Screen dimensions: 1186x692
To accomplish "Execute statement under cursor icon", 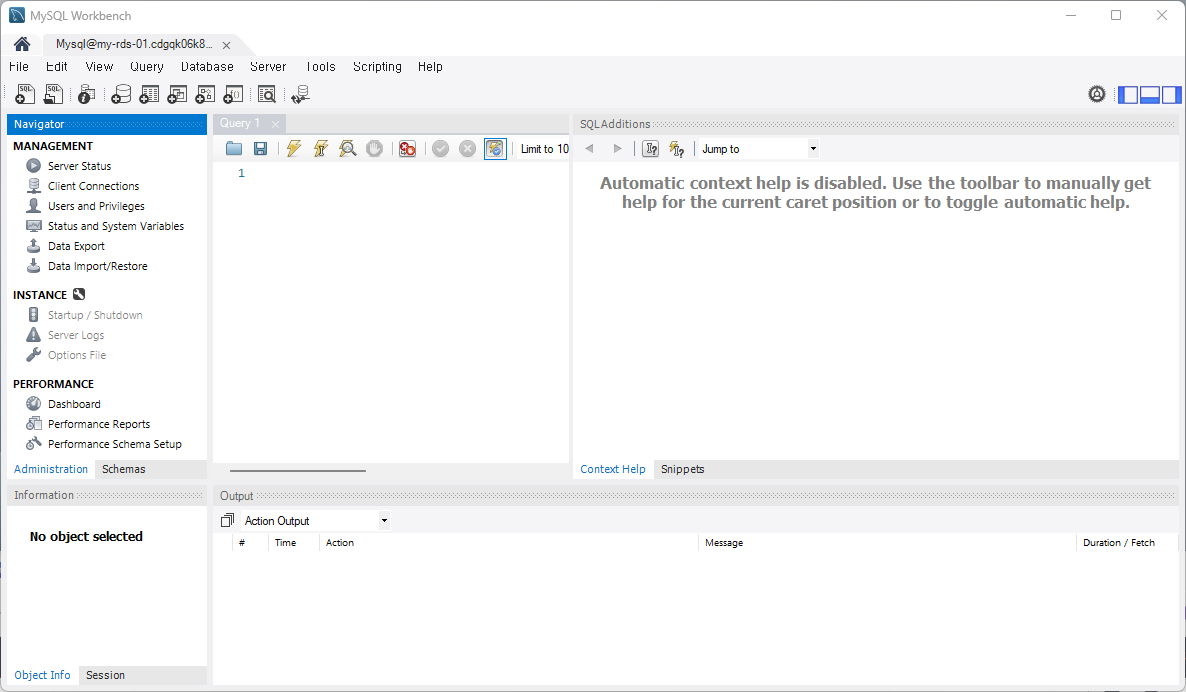I will click(321, 148).
